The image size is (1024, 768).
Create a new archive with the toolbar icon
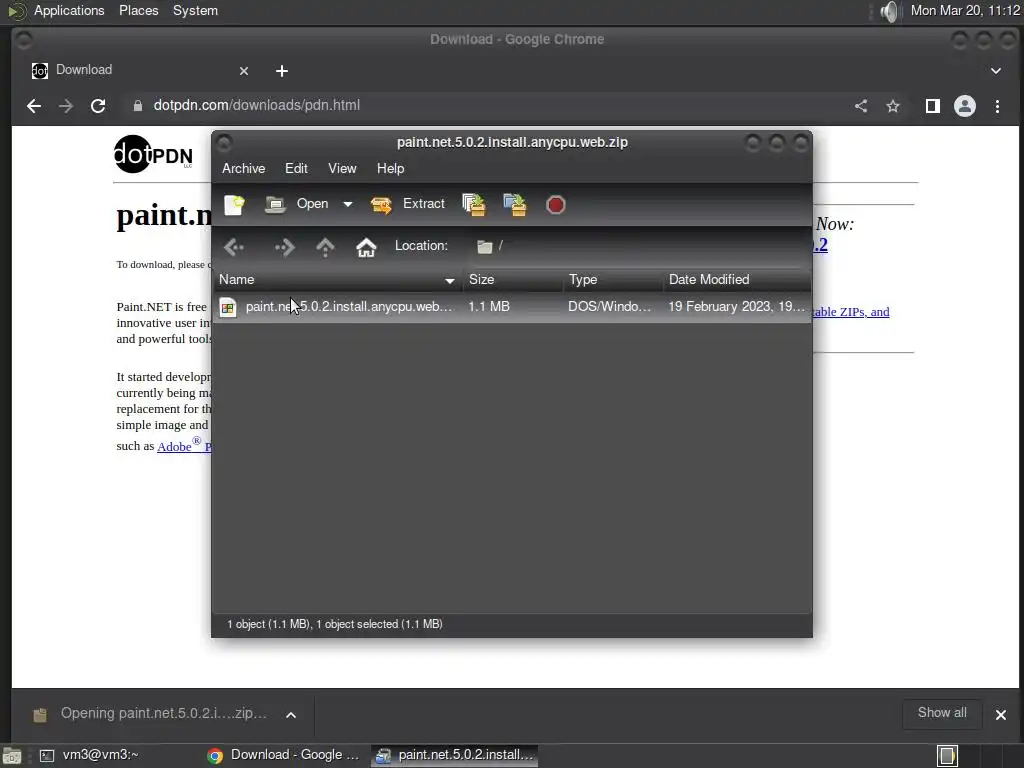tap(234, 204)
